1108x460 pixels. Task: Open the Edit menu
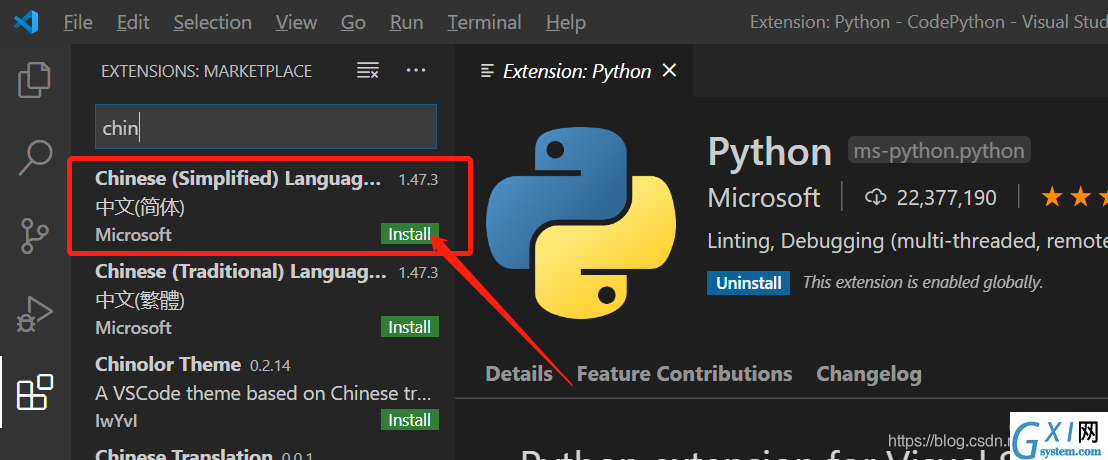coord(133,23)
